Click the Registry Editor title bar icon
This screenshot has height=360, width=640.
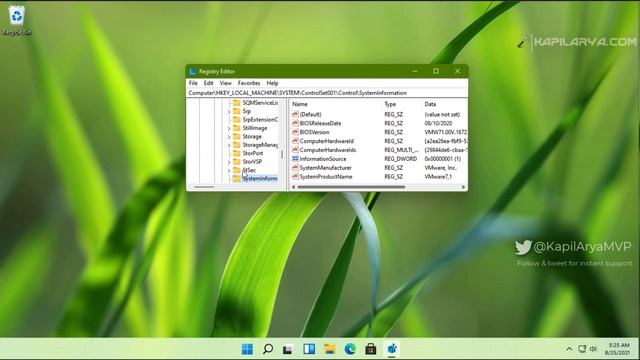[x=193, y=71]
